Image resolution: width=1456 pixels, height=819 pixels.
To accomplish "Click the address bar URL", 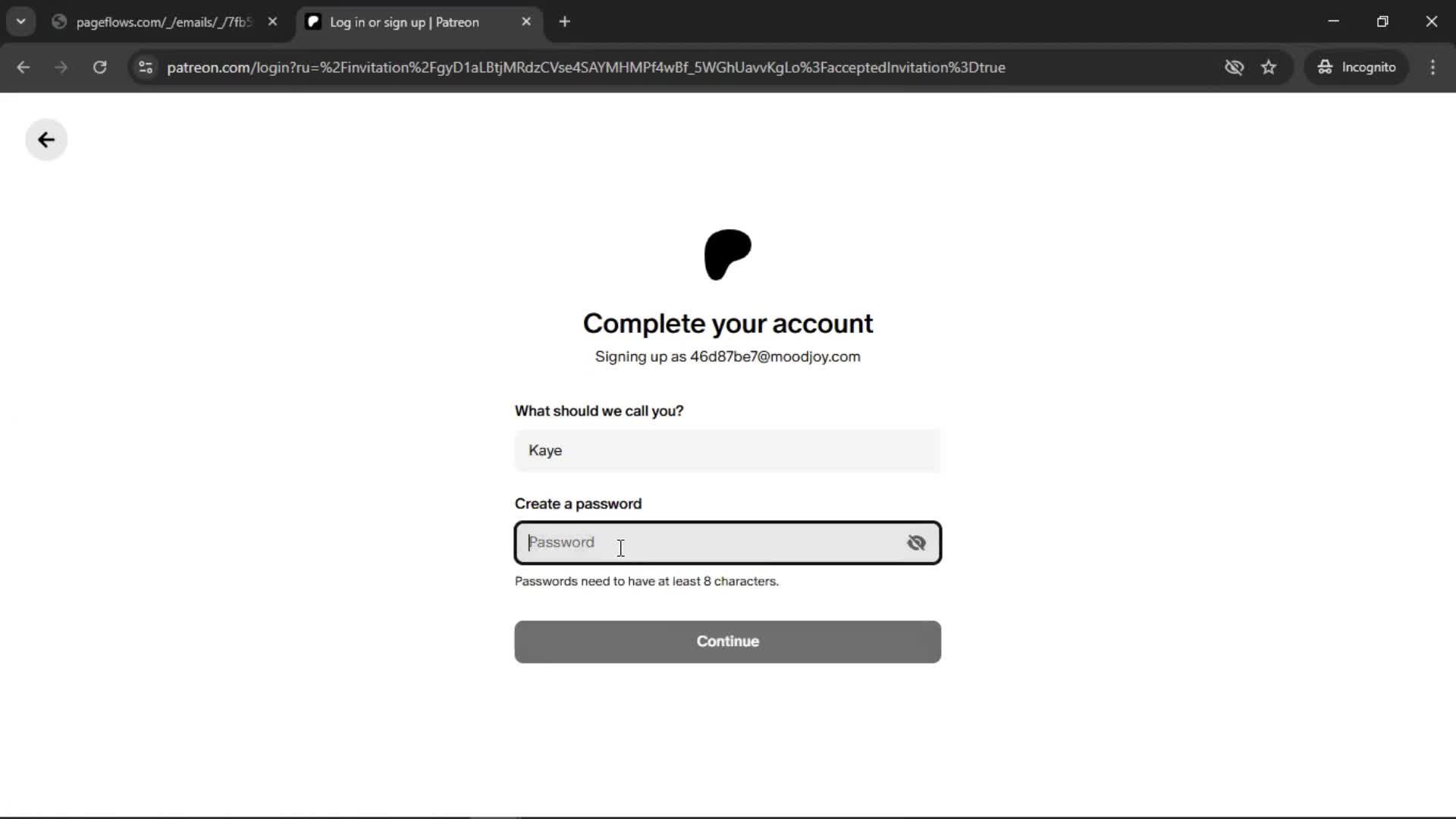I will point(585,67).
